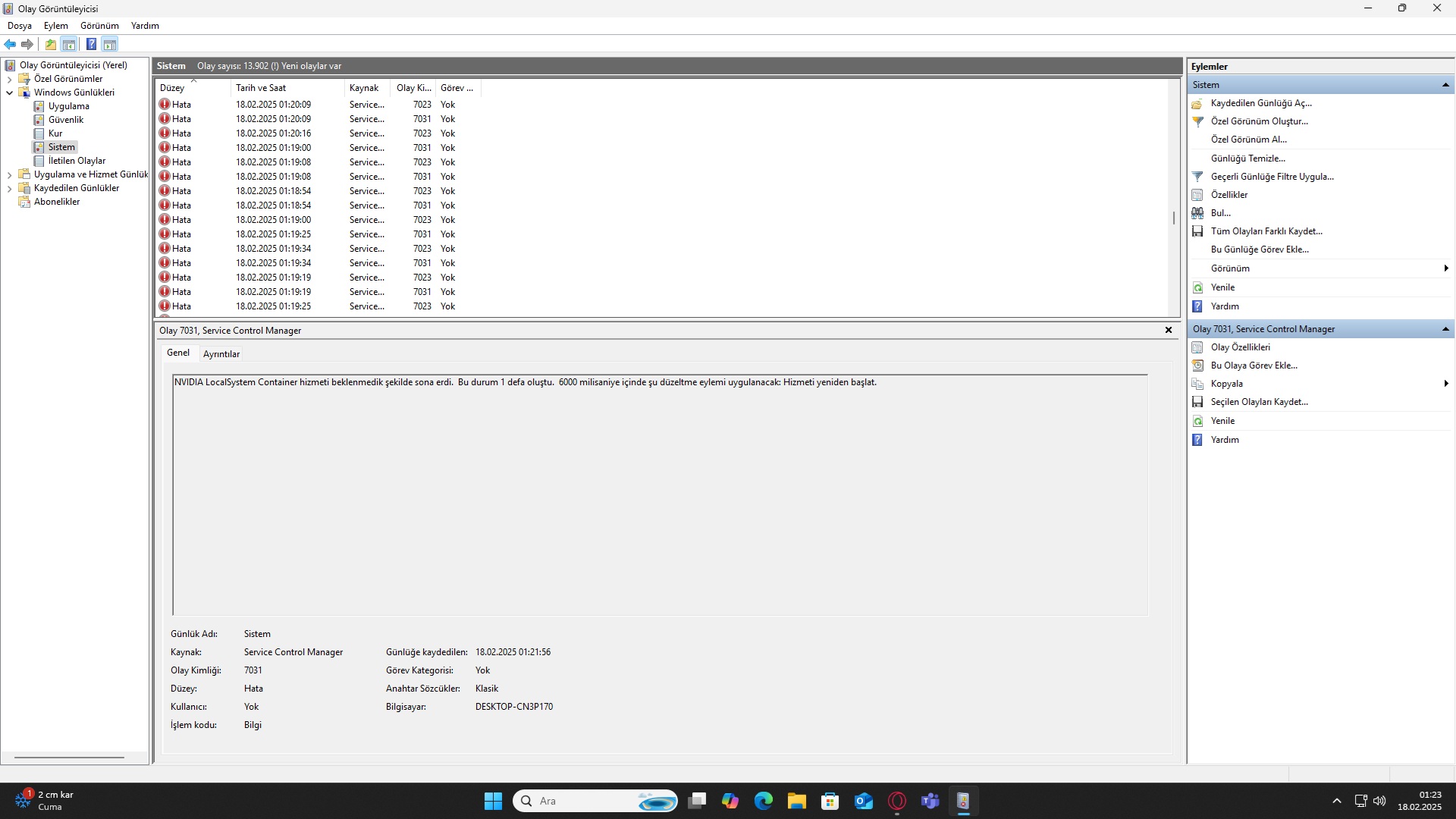Click 'Tüm Olayları Farklı Kaydet...' action
Viewport: 1456px width, 819px height.
(x=1266, y=231)
